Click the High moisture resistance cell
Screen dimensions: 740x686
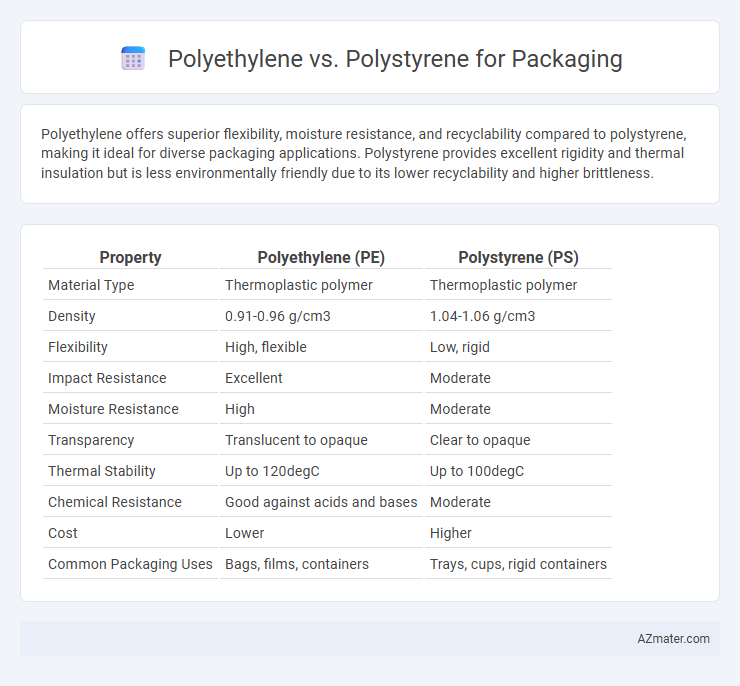click(240, 409)
